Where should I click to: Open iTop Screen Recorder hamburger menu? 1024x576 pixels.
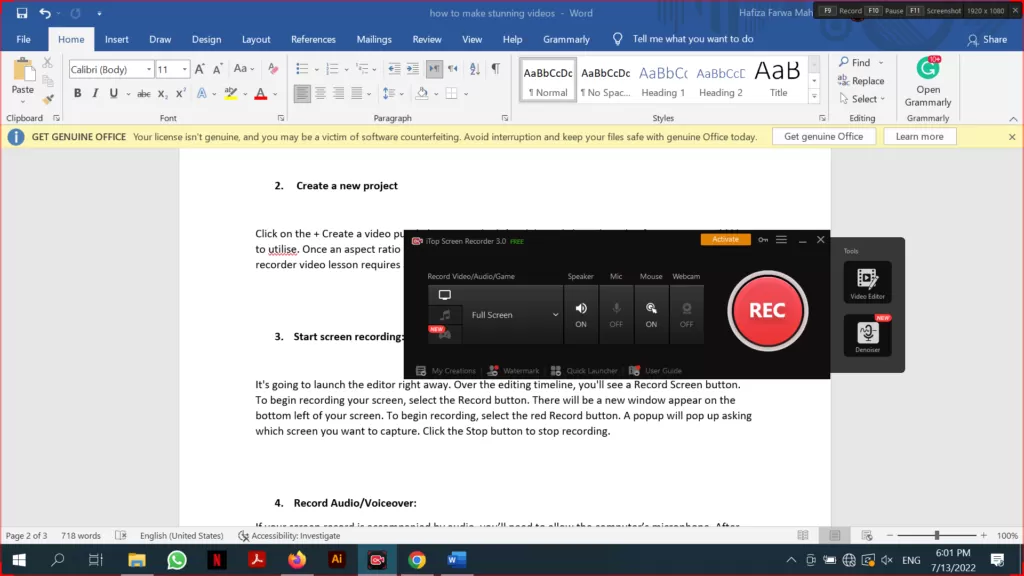[x=781, y=240]
